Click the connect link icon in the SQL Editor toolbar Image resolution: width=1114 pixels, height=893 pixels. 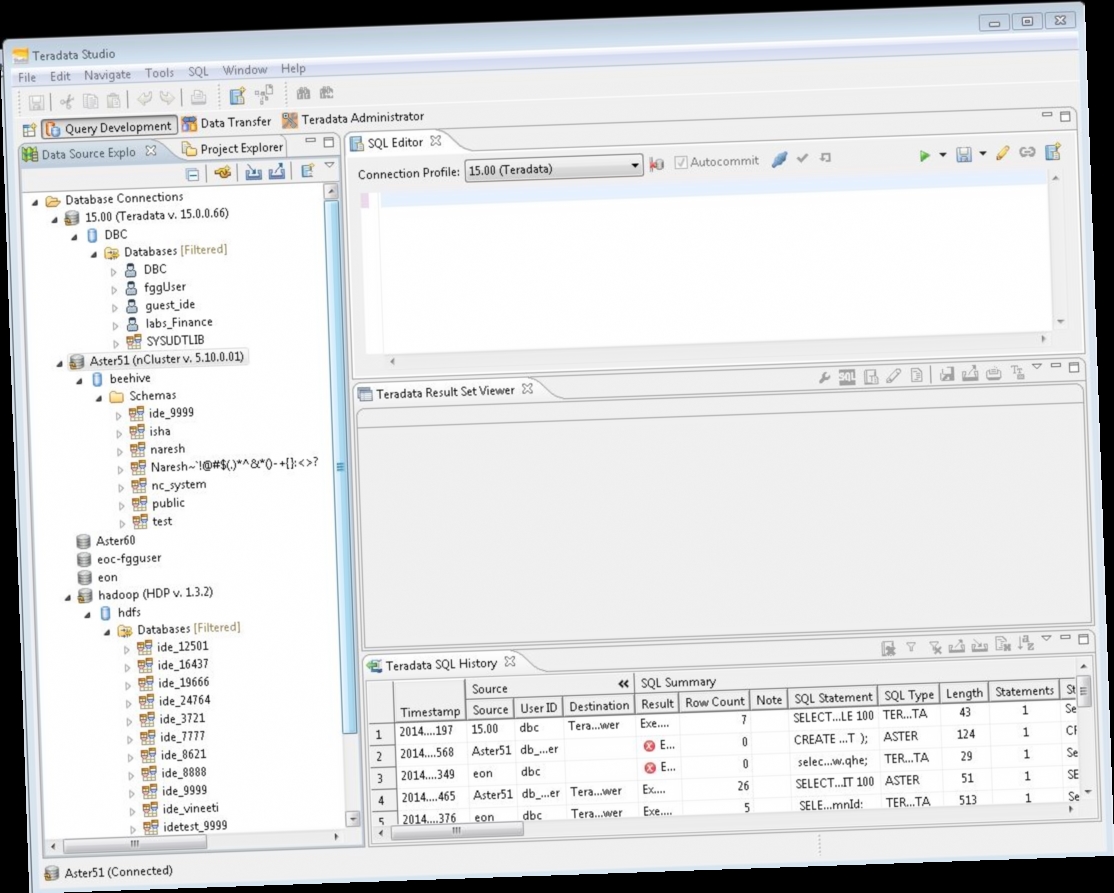(1028, 152)
